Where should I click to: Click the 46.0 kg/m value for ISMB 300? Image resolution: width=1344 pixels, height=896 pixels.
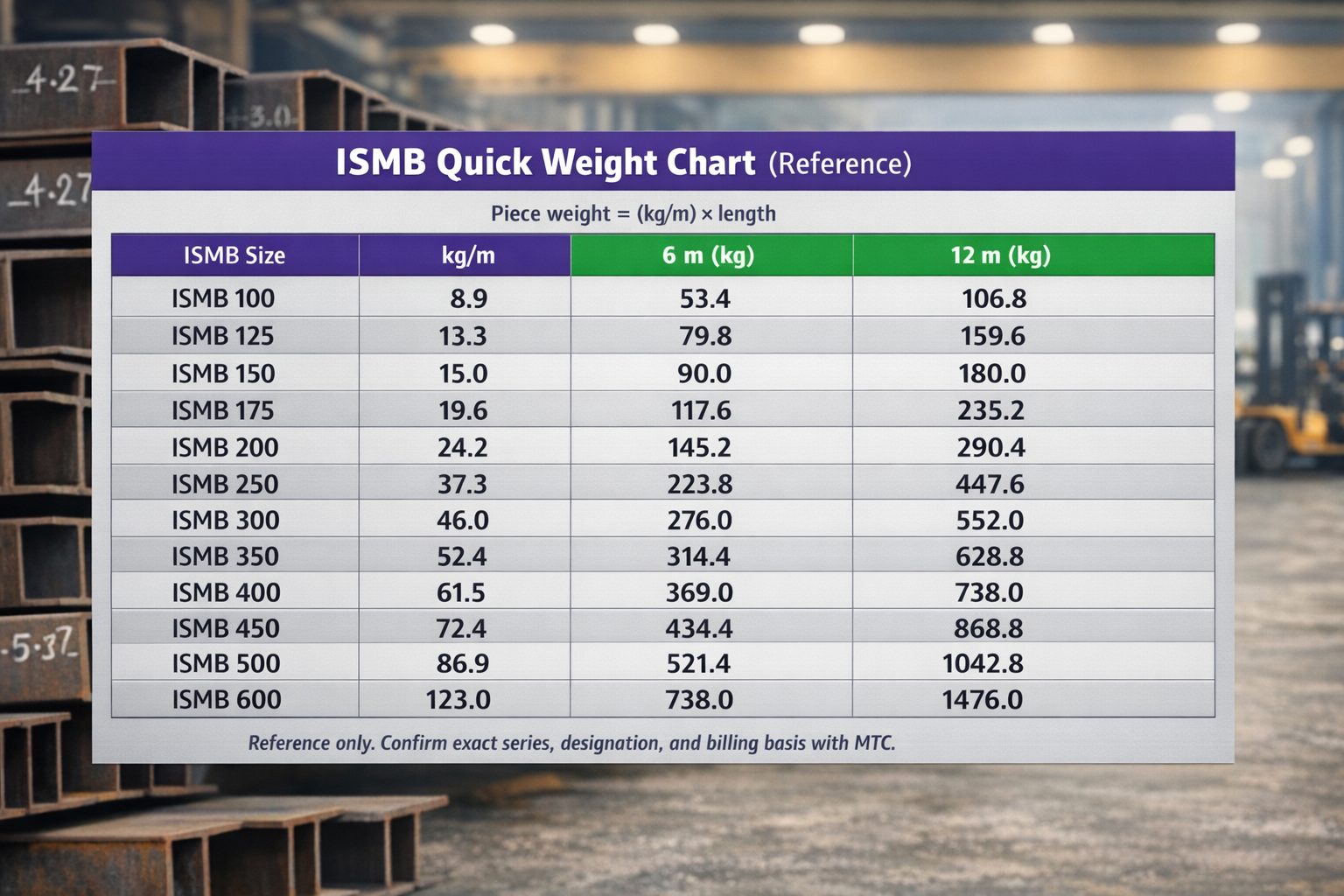[x=463, y=521]
